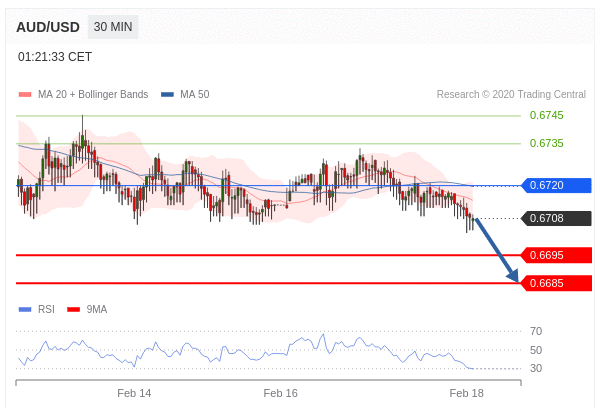The height and width of the screenshot is (412, 598).
Task: Click the red 0.6695 support tag
Action: coord(556,255)
